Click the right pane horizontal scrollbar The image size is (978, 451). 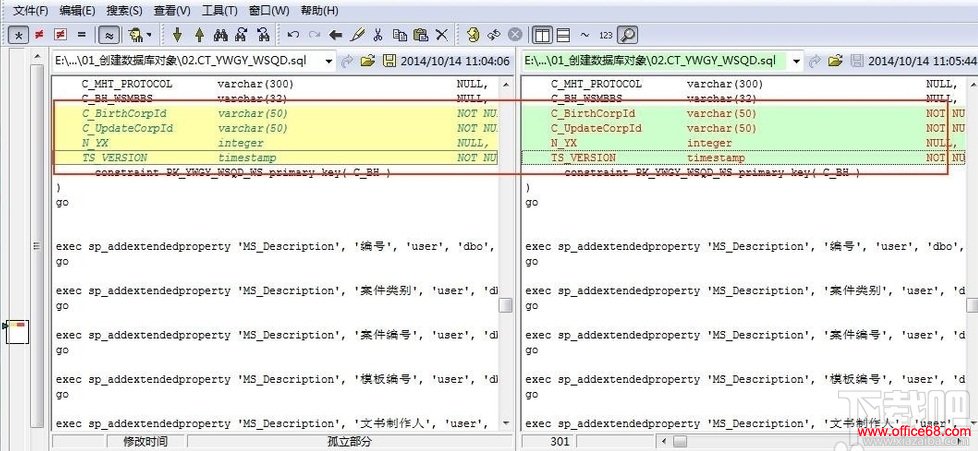(800, 441)
